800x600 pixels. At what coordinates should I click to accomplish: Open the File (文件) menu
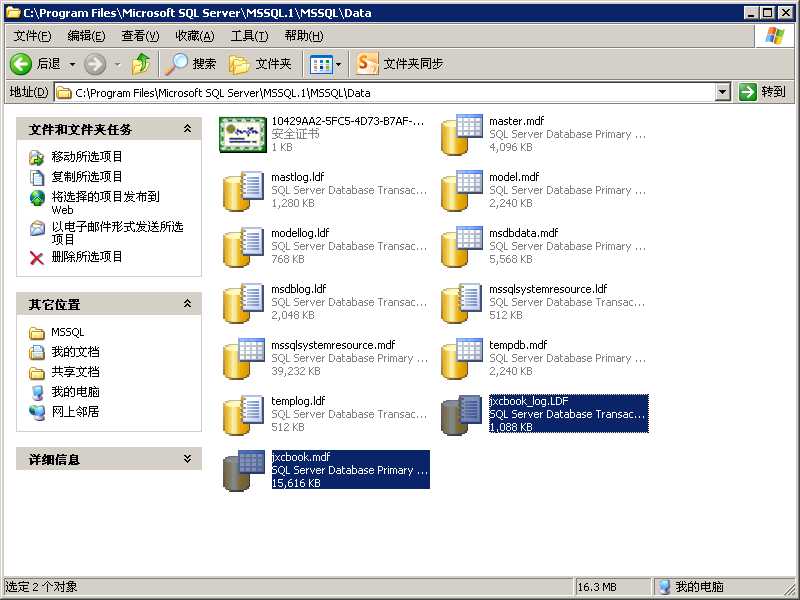(x=32, y=36)
